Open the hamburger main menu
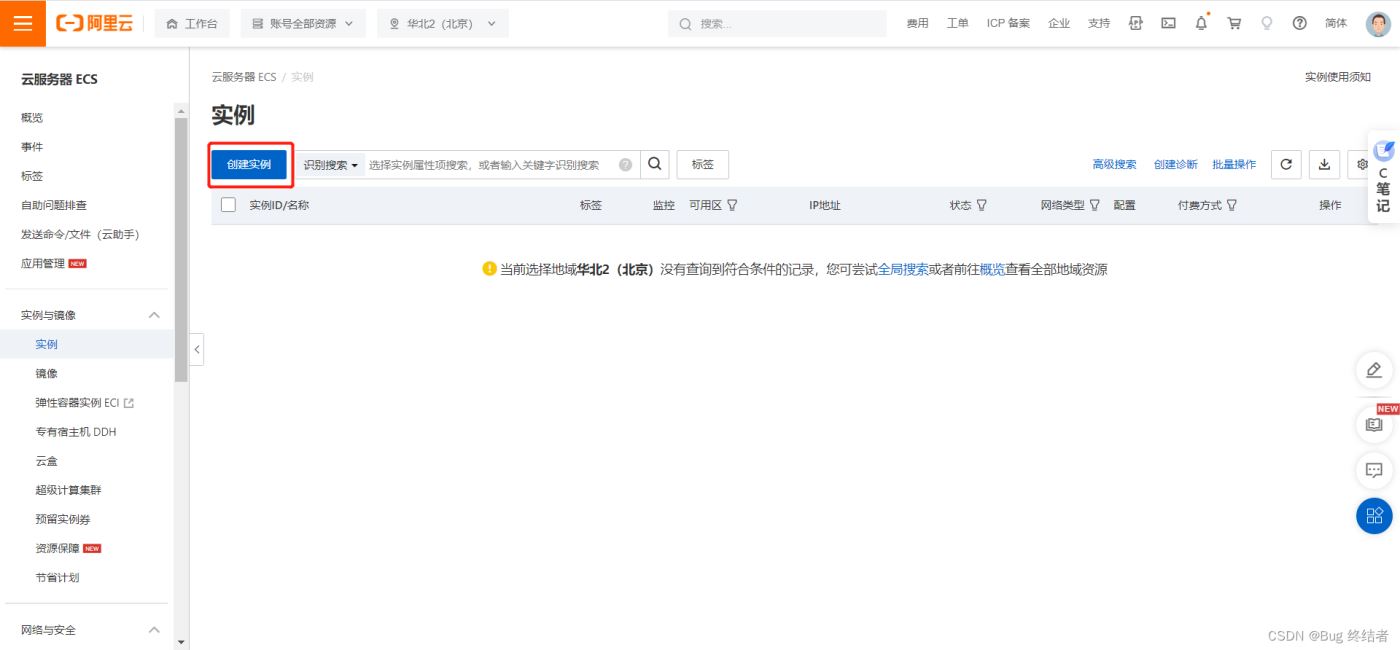1400x650 pixels. pos(22,23)
